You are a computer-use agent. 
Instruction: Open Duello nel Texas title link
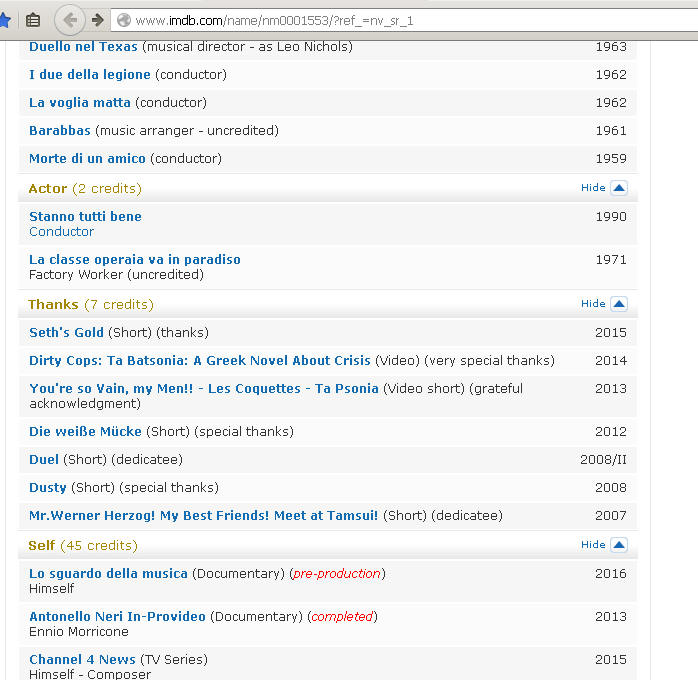[x=83, y=47]
